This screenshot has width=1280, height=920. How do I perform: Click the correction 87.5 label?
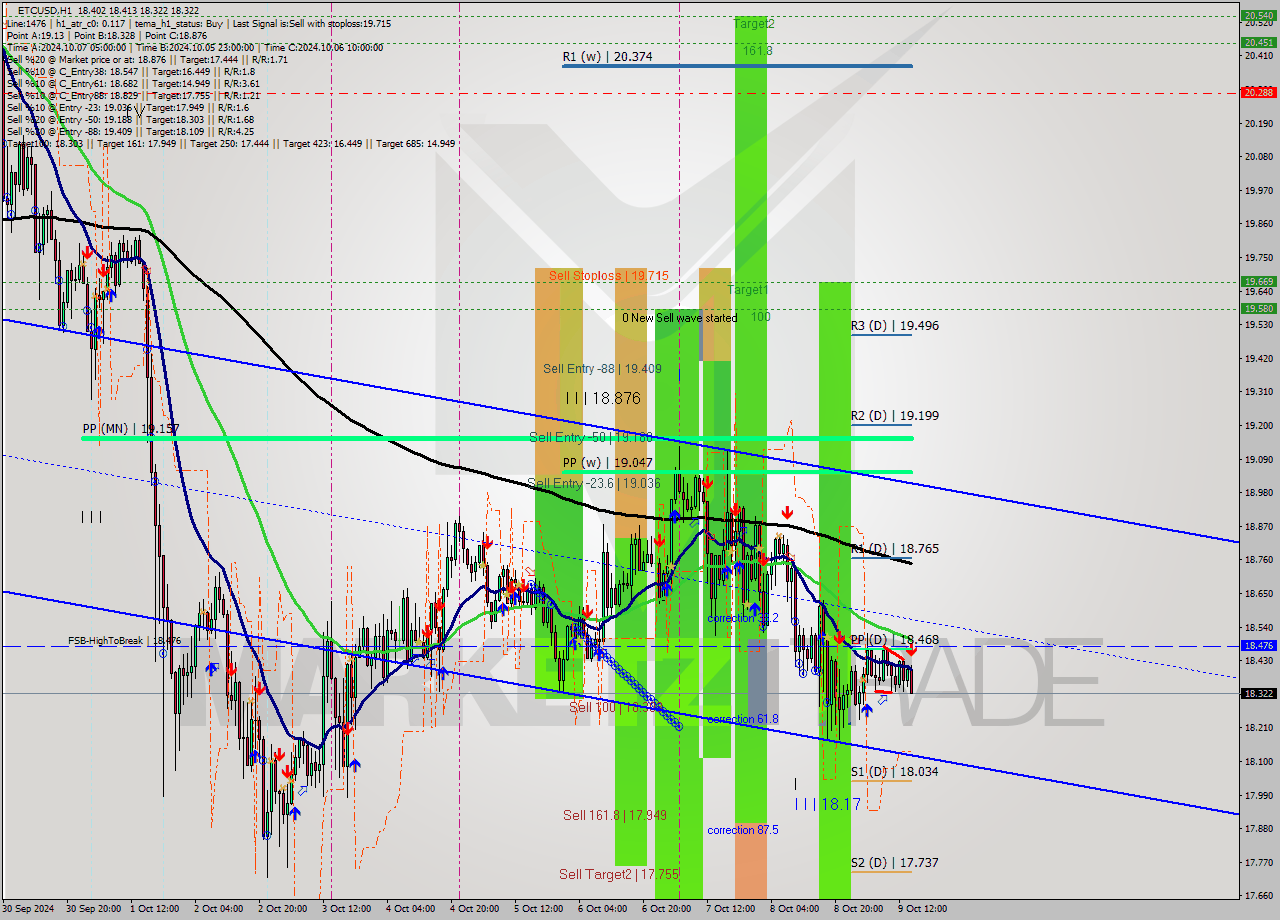[742, 831]
